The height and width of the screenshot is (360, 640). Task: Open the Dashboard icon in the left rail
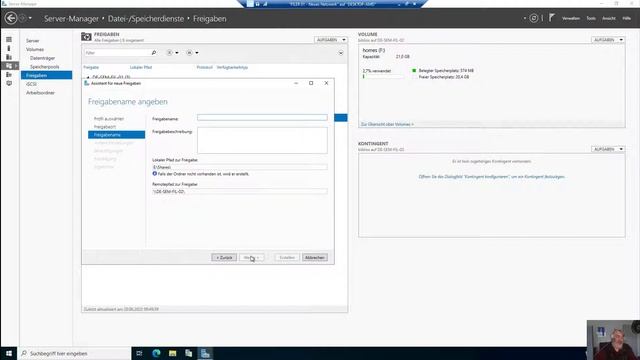[x=9, y=40]
